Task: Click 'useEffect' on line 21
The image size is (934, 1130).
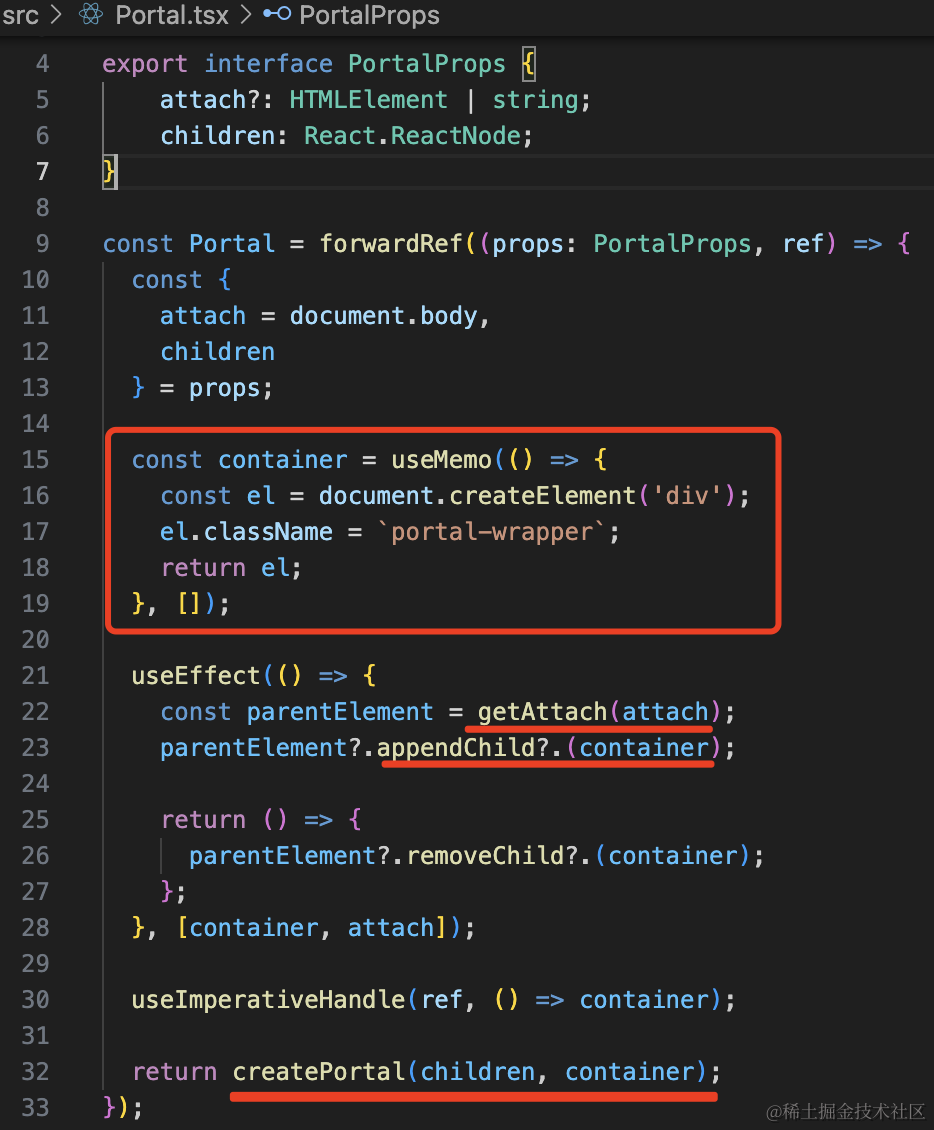Action: click(x=195, y=675)
